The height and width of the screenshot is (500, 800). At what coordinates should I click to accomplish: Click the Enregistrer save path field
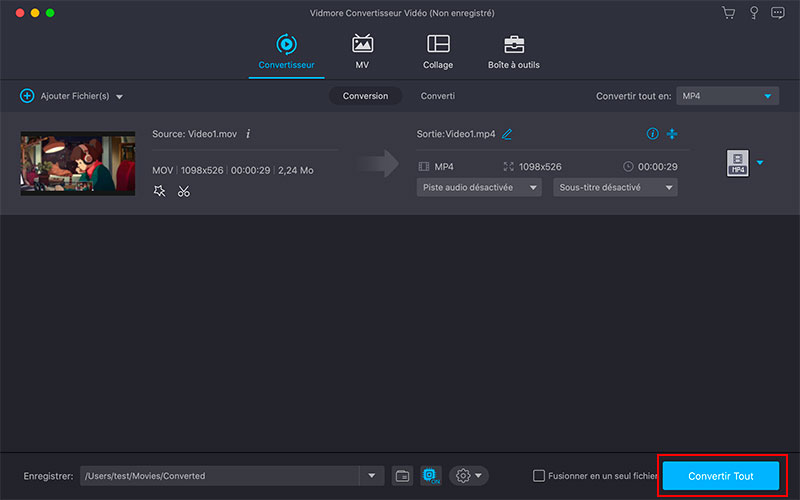coord(220,476)
